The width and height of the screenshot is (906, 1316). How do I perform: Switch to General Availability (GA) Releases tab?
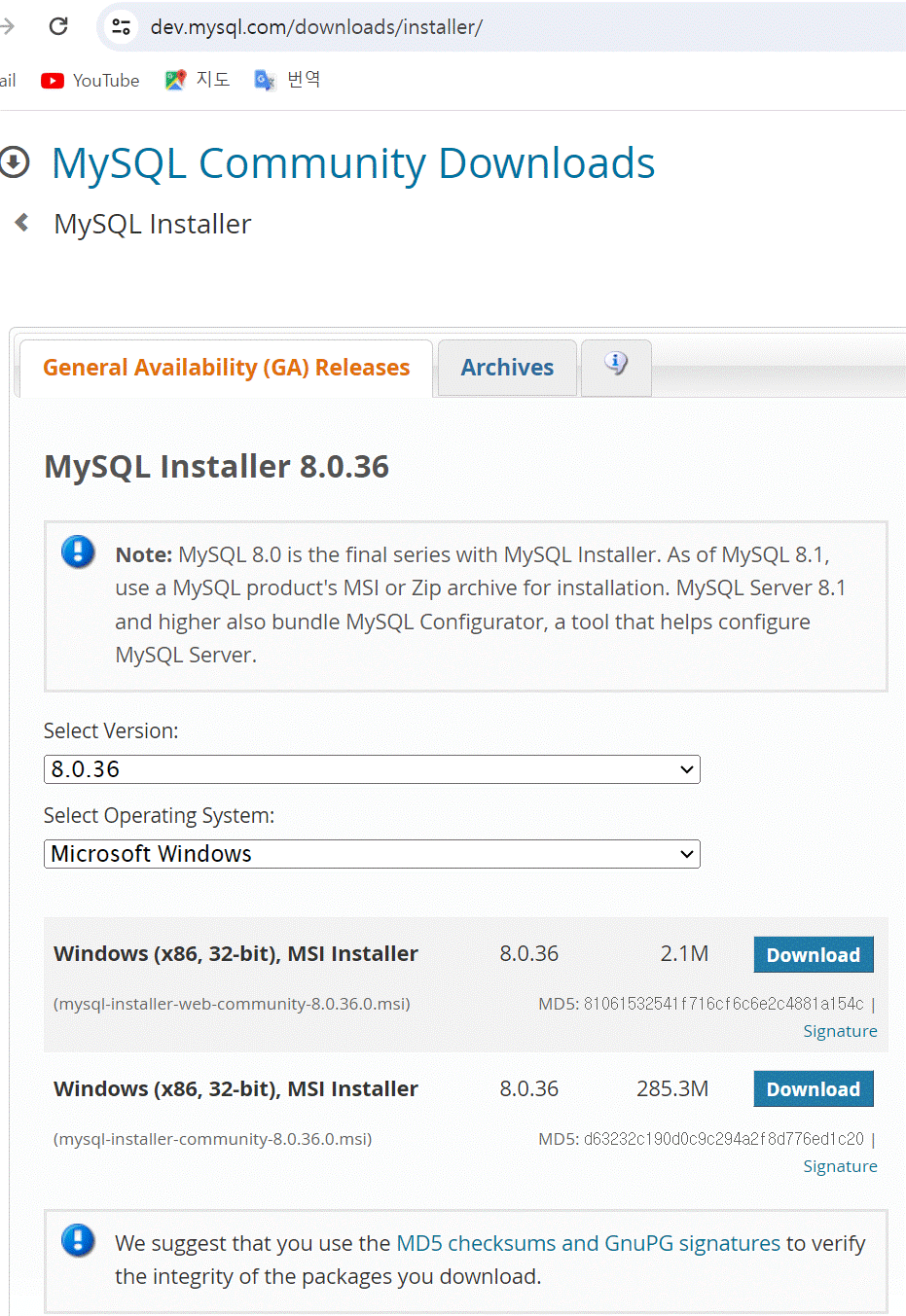(226, 368)
